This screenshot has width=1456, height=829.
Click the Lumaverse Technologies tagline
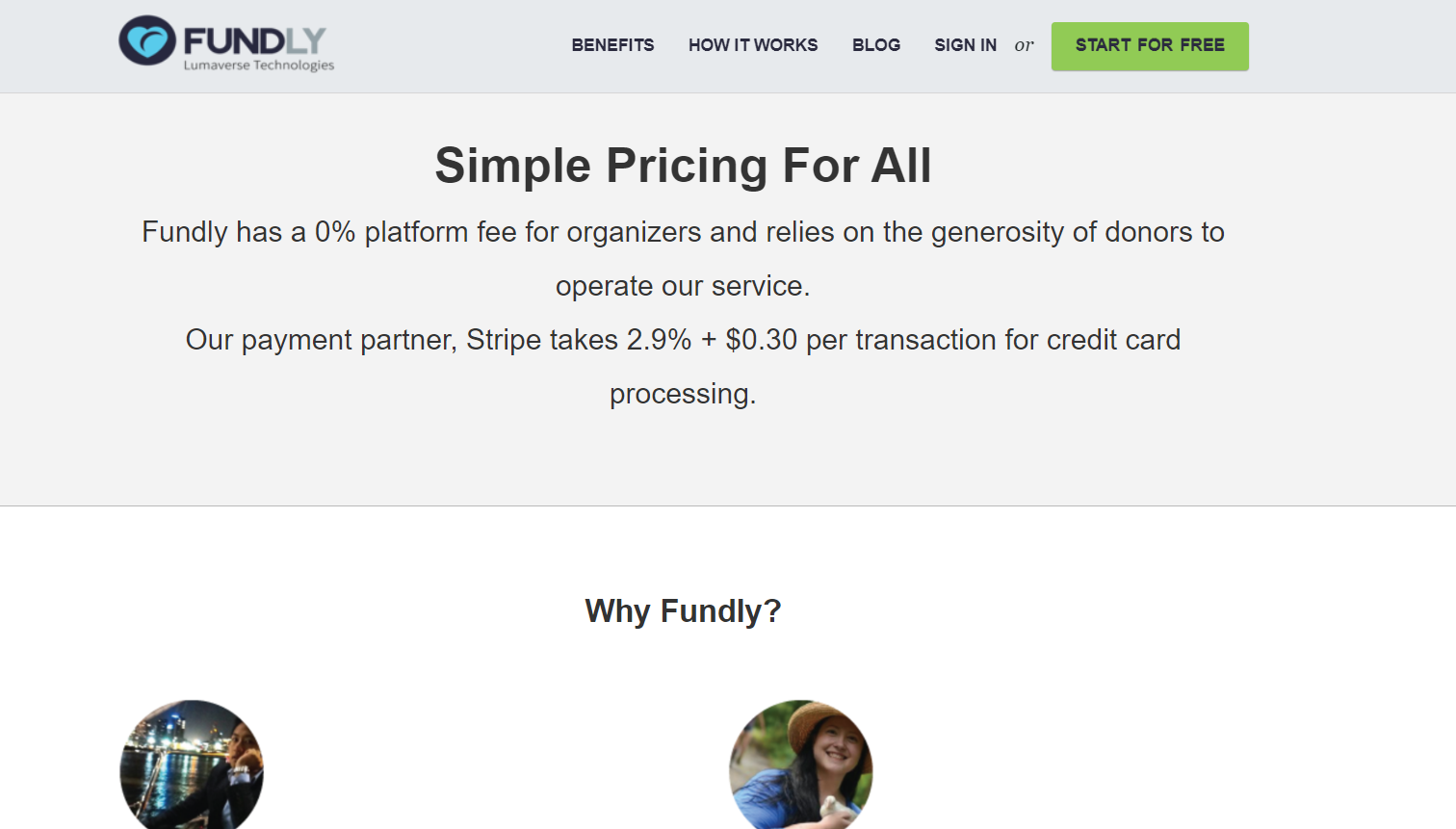[259, 65]
